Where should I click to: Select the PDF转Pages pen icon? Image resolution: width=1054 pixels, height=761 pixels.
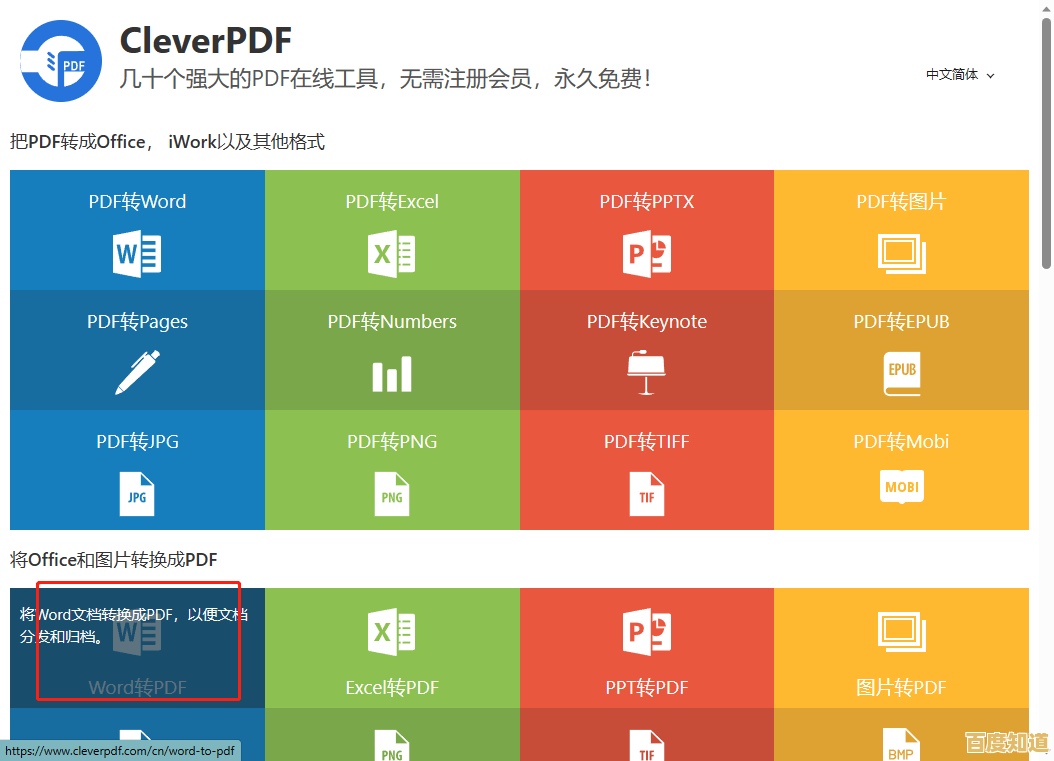(137, 373)
